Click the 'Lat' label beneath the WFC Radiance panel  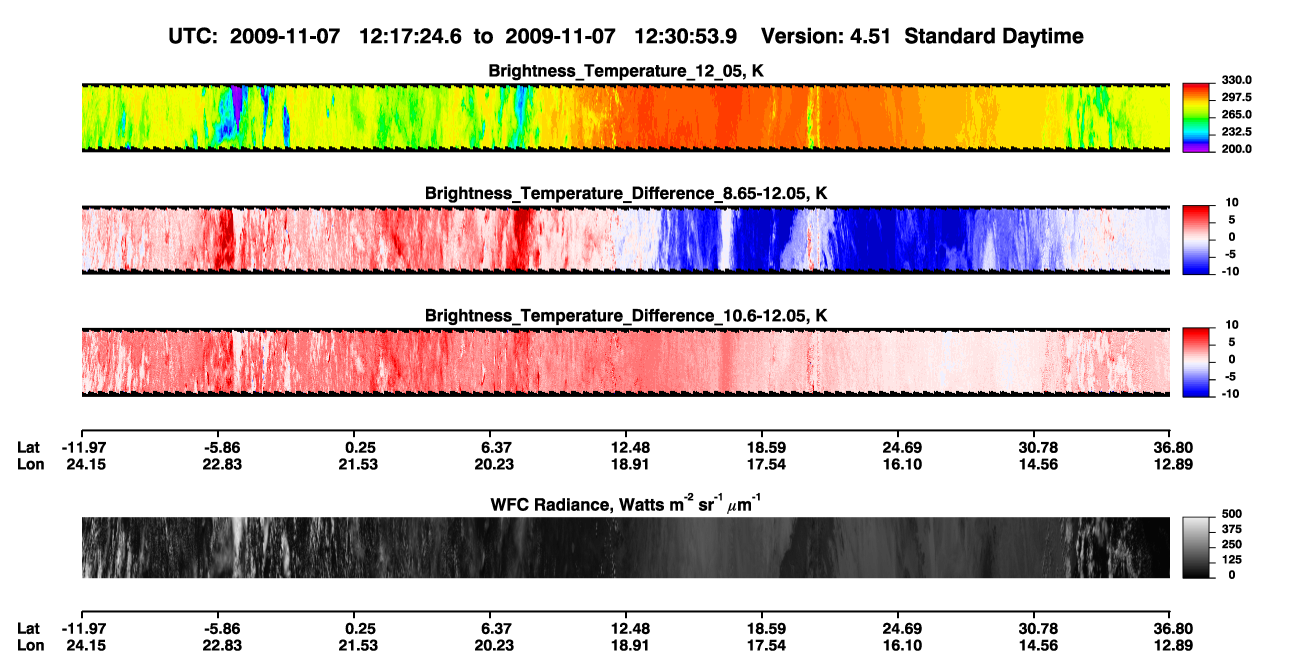pos(28,628)
